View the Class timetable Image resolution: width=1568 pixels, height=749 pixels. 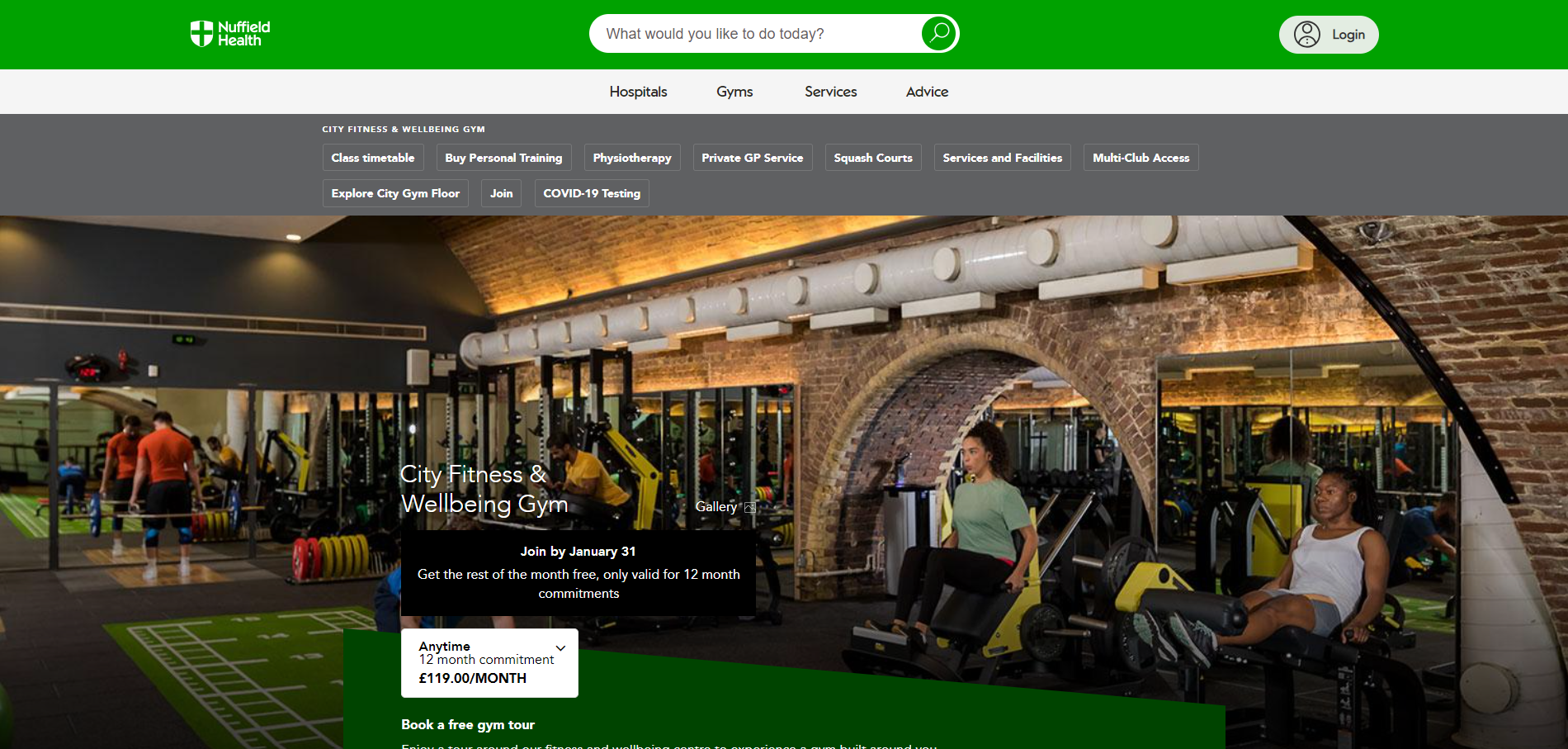coord(372,157)
